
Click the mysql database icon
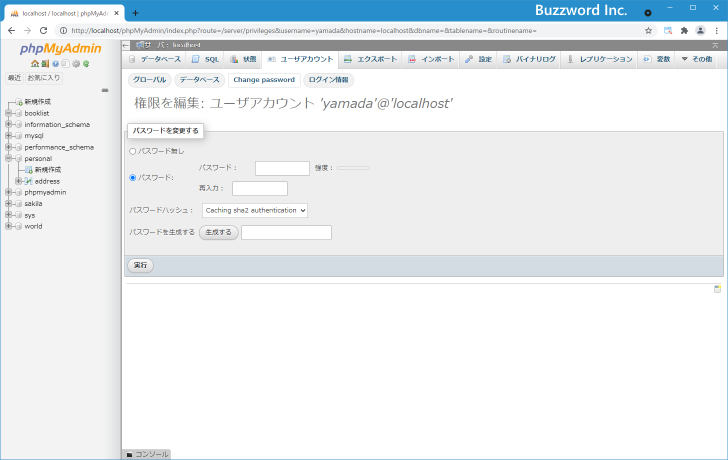(x=19, y=136)
